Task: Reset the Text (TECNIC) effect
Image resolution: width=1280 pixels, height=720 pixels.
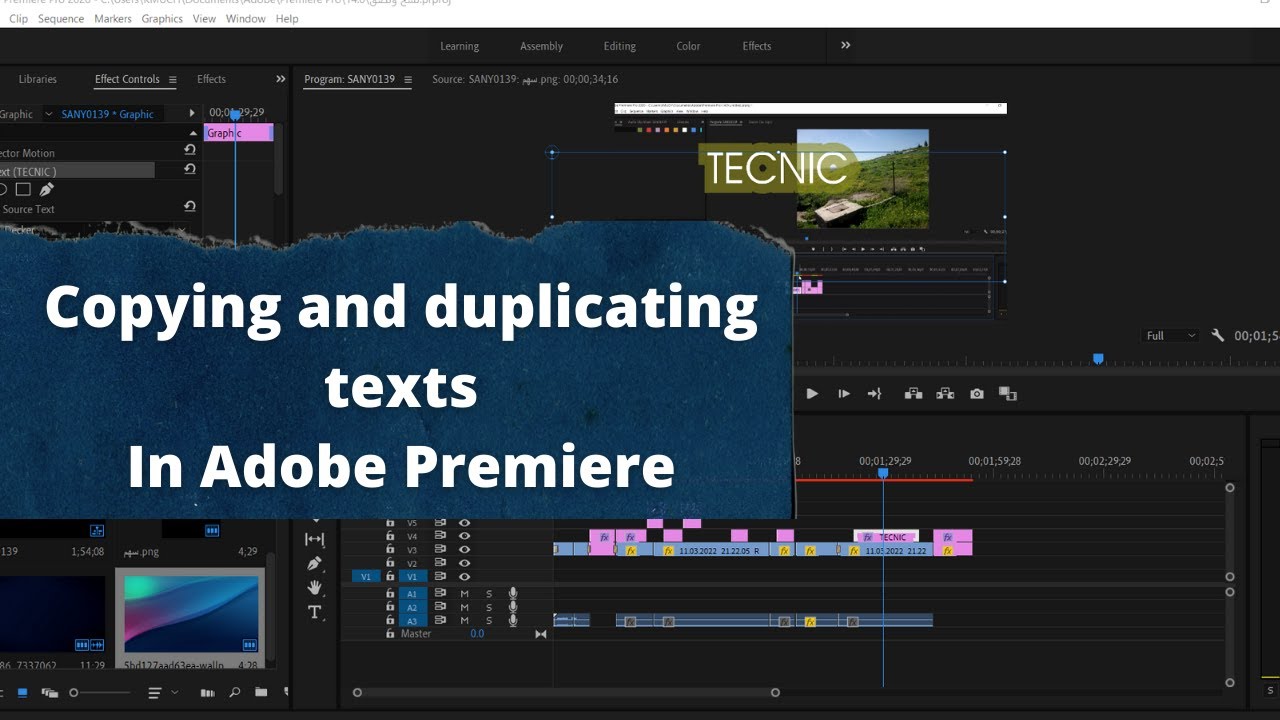Action: point(190,169)
